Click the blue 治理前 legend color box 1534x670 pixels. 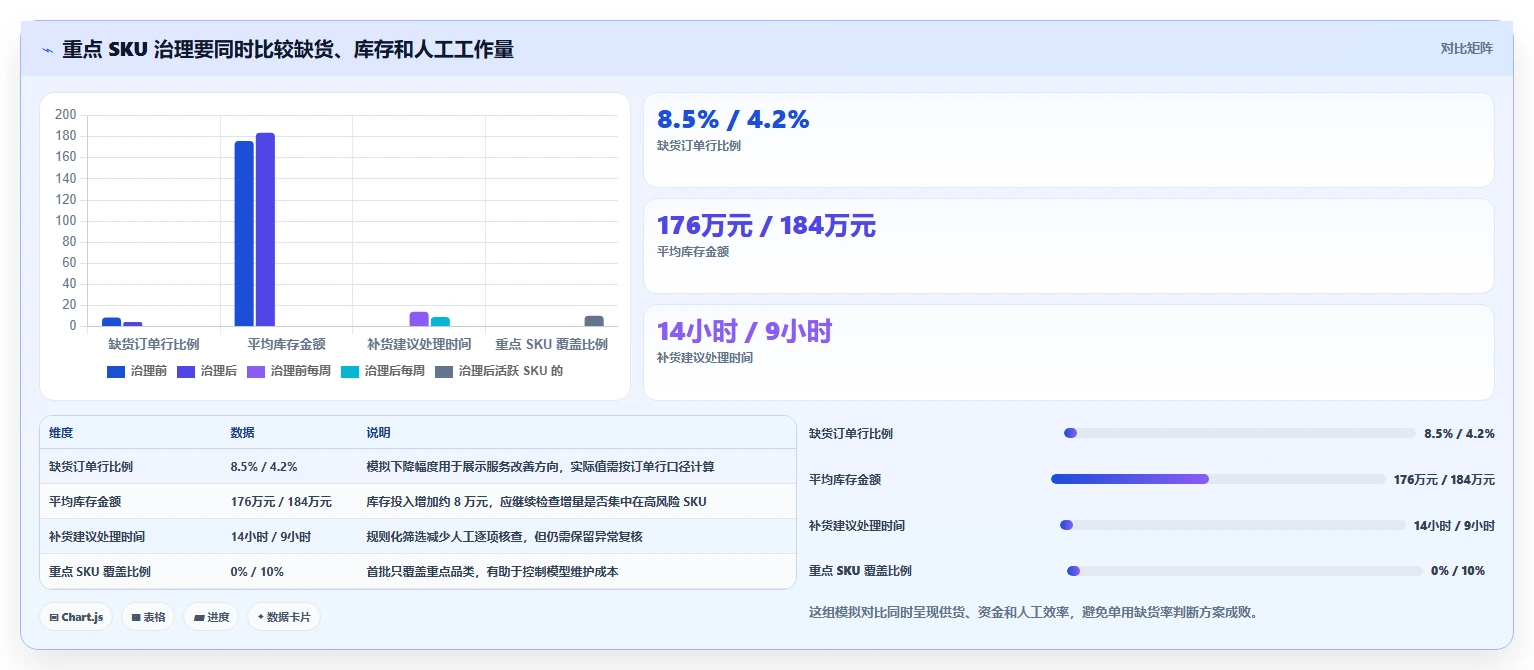(x=116, y=371)
